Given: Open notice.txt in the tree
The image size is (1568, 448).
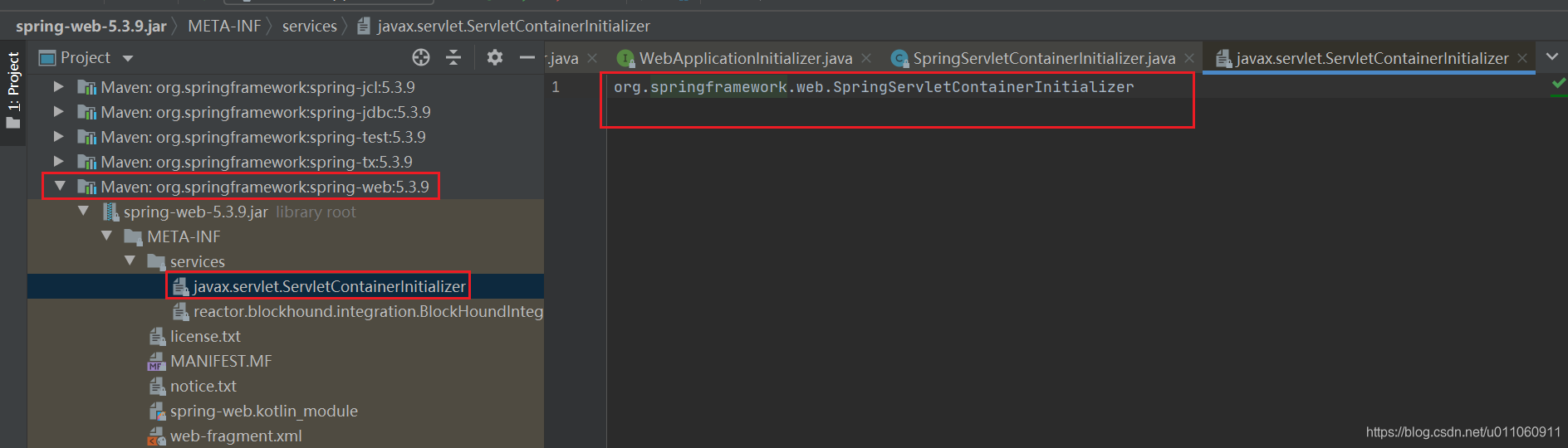Looking at the screenshot, I should (286, 386).
